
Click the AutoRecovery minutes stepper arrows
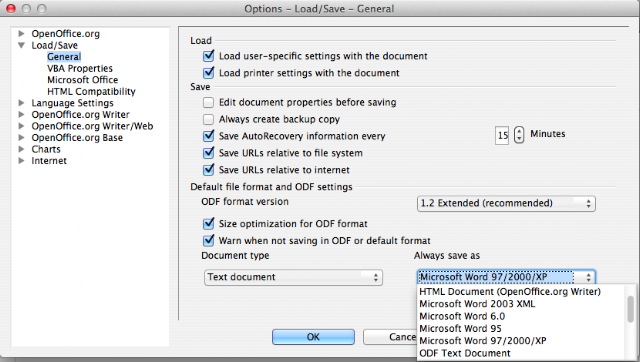(x=519, y=135)
